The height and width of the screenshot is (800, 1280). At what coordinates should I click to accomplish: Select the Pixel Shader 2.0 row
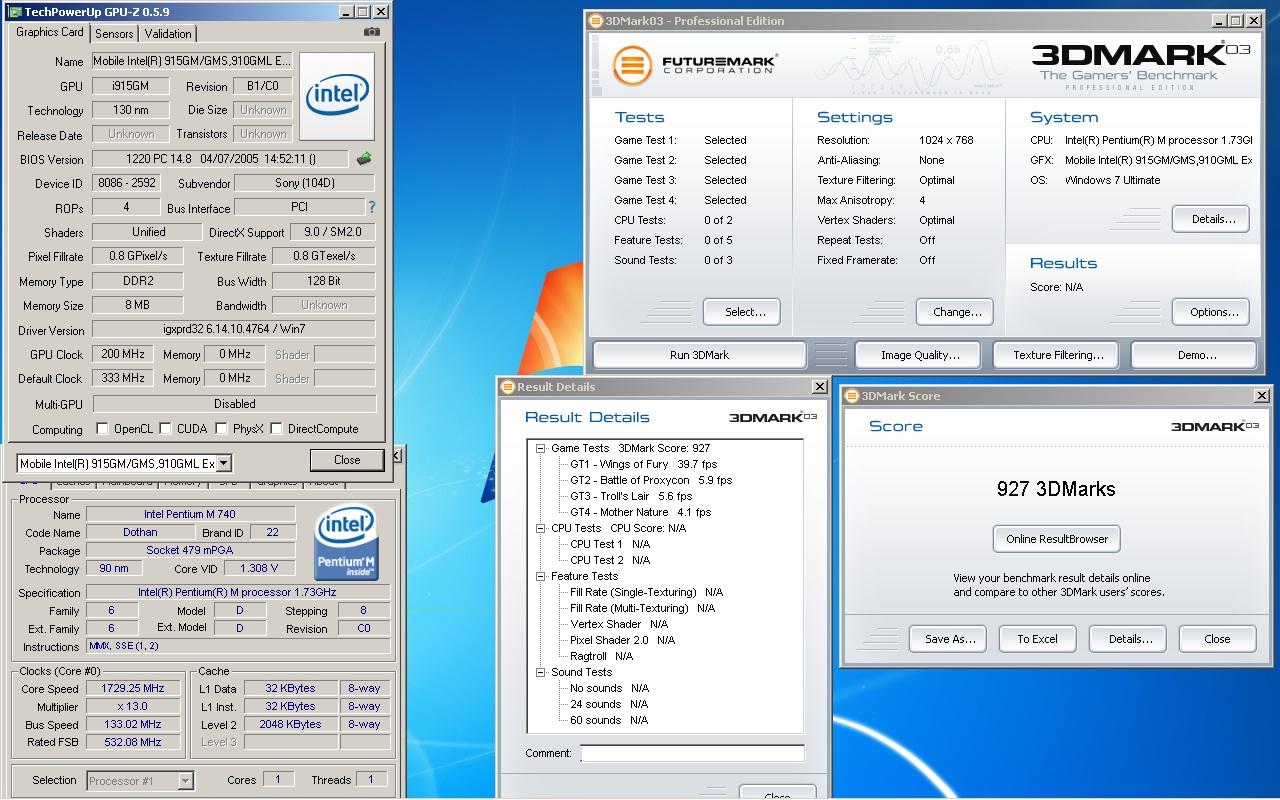click(622, 641)
